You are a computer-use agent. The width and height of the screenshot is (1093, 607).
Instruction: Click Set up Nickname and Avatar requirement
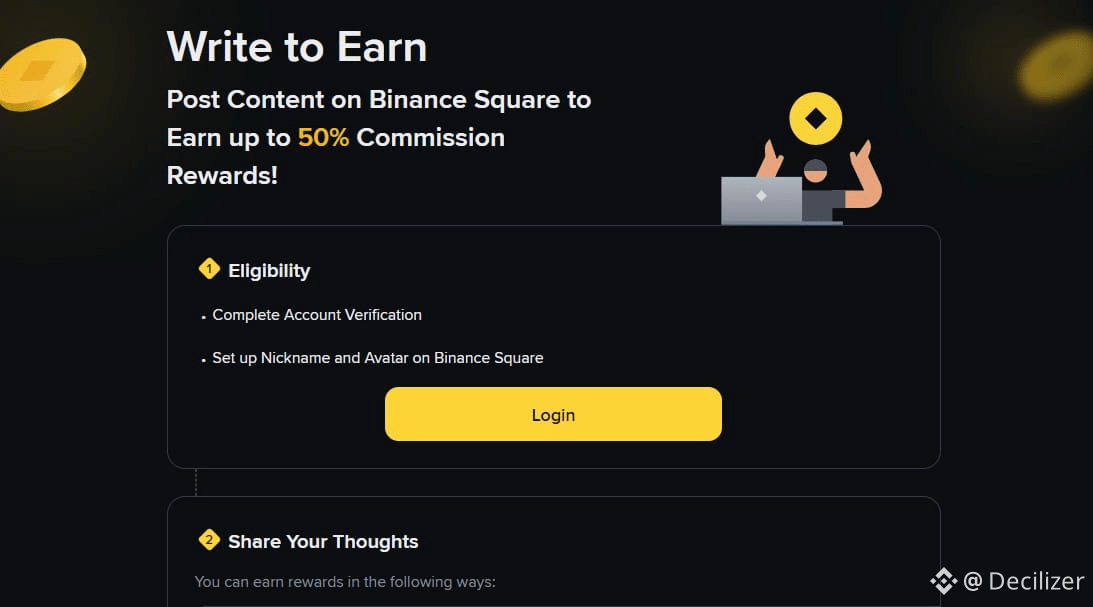[x=378, y=358]
